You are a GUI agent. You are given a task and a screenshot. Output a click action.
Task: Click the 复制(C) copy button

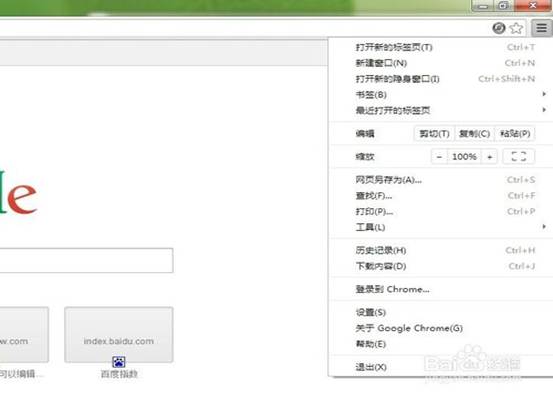[x=475, y=134]
